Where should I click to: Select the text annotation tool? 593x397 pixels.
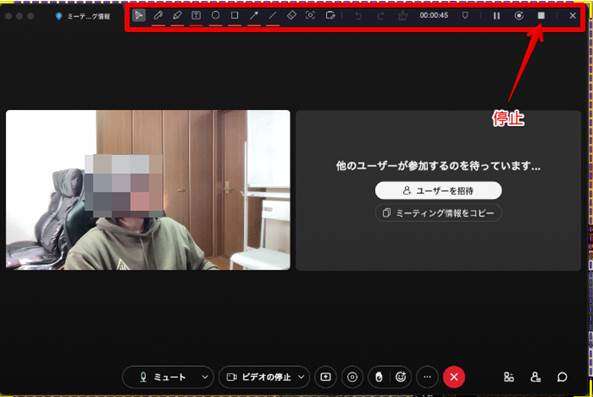pos(196,16)
